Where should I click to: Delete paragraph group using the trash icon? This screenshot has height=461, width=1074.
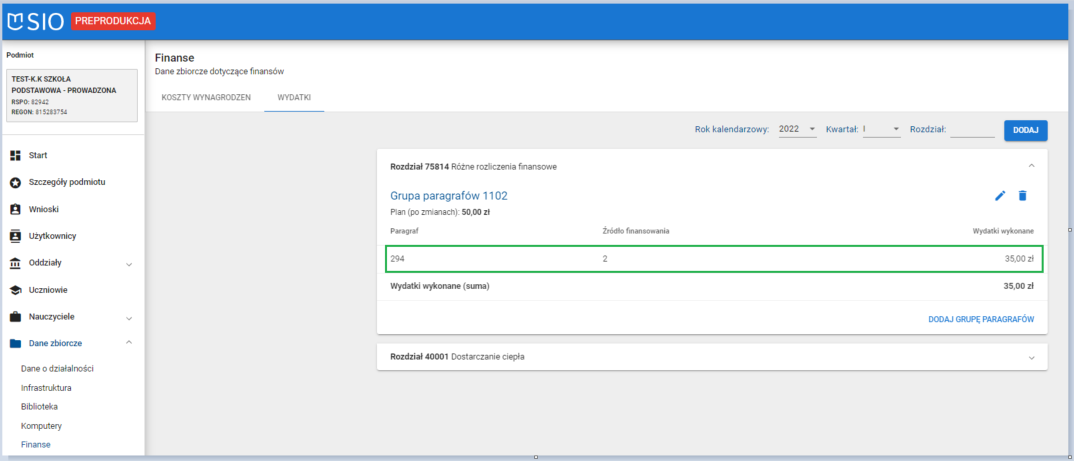(x=1022, y=196)
